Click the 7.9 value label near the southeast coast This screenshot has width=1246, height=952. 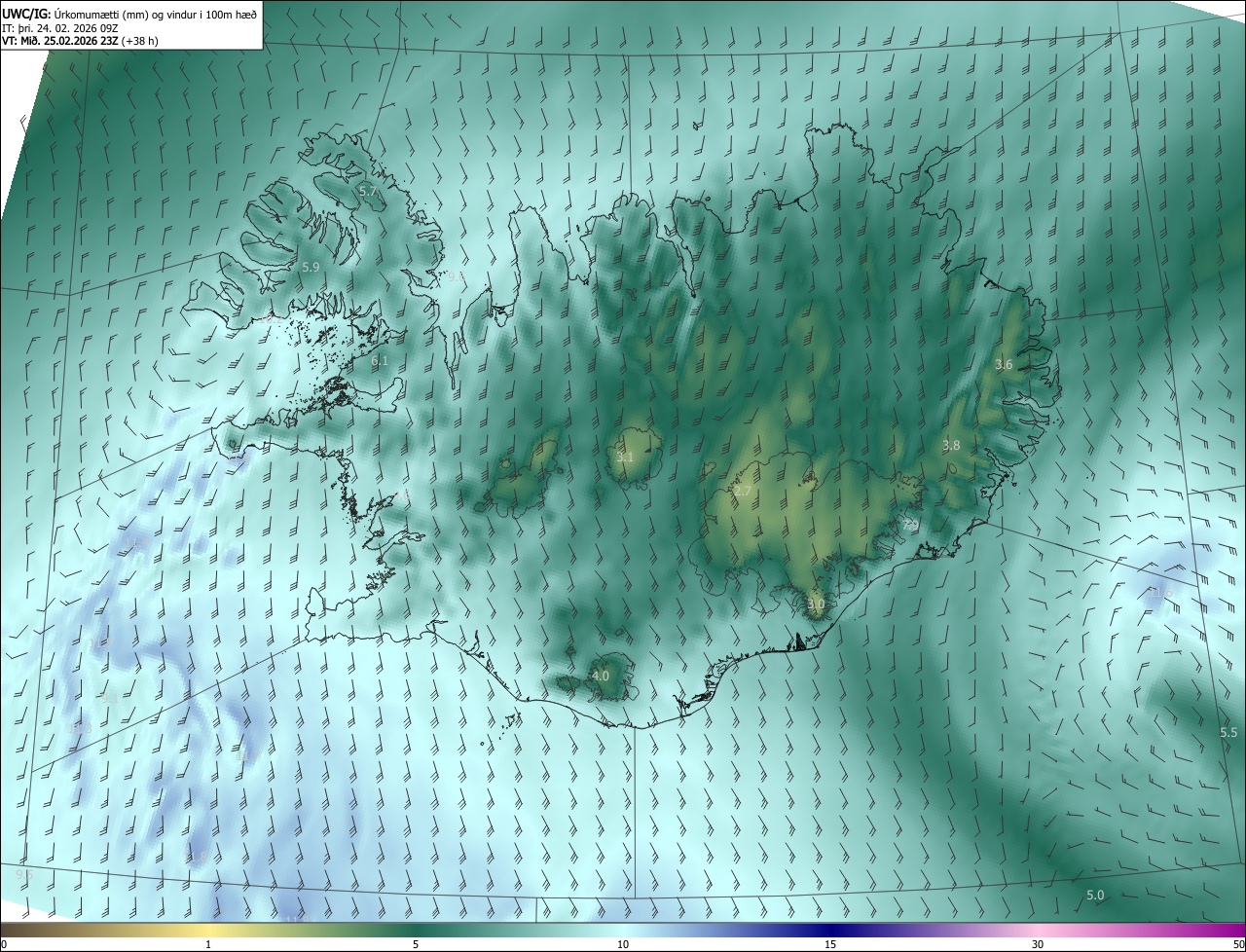[910, 525]
